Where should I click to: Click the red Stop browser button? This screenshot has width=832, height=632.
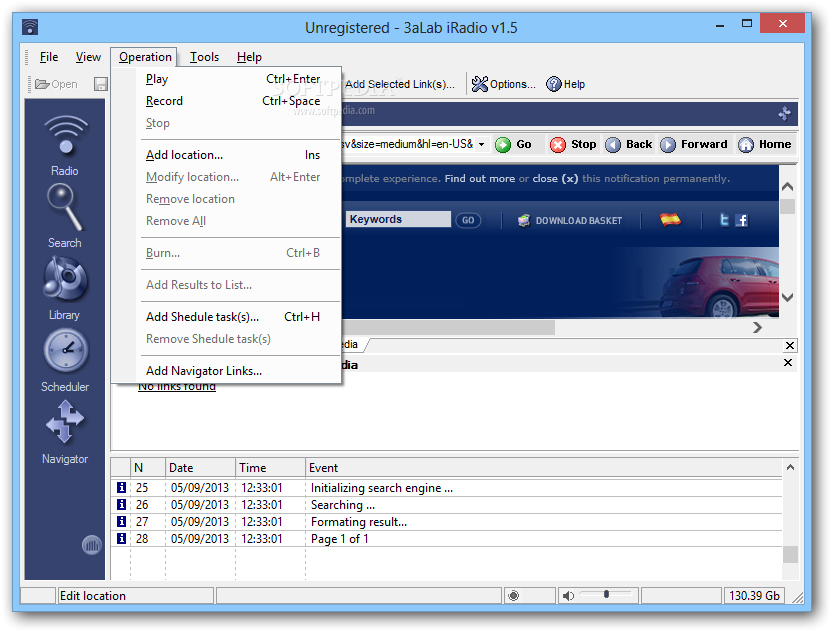click(573, 144)
